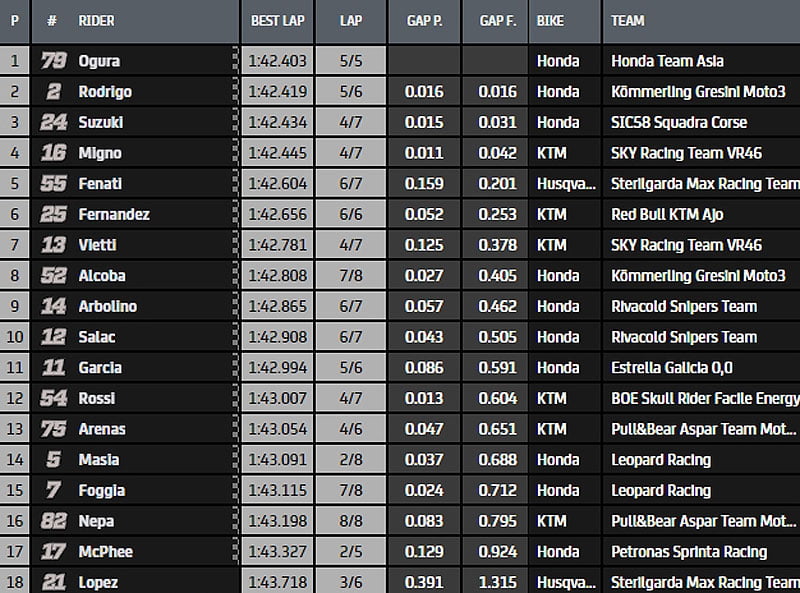Image resolution: width=800 pixels, height=593 pixels.
Task: Click number 21 badge for Lopez
Action: [54, 582]
